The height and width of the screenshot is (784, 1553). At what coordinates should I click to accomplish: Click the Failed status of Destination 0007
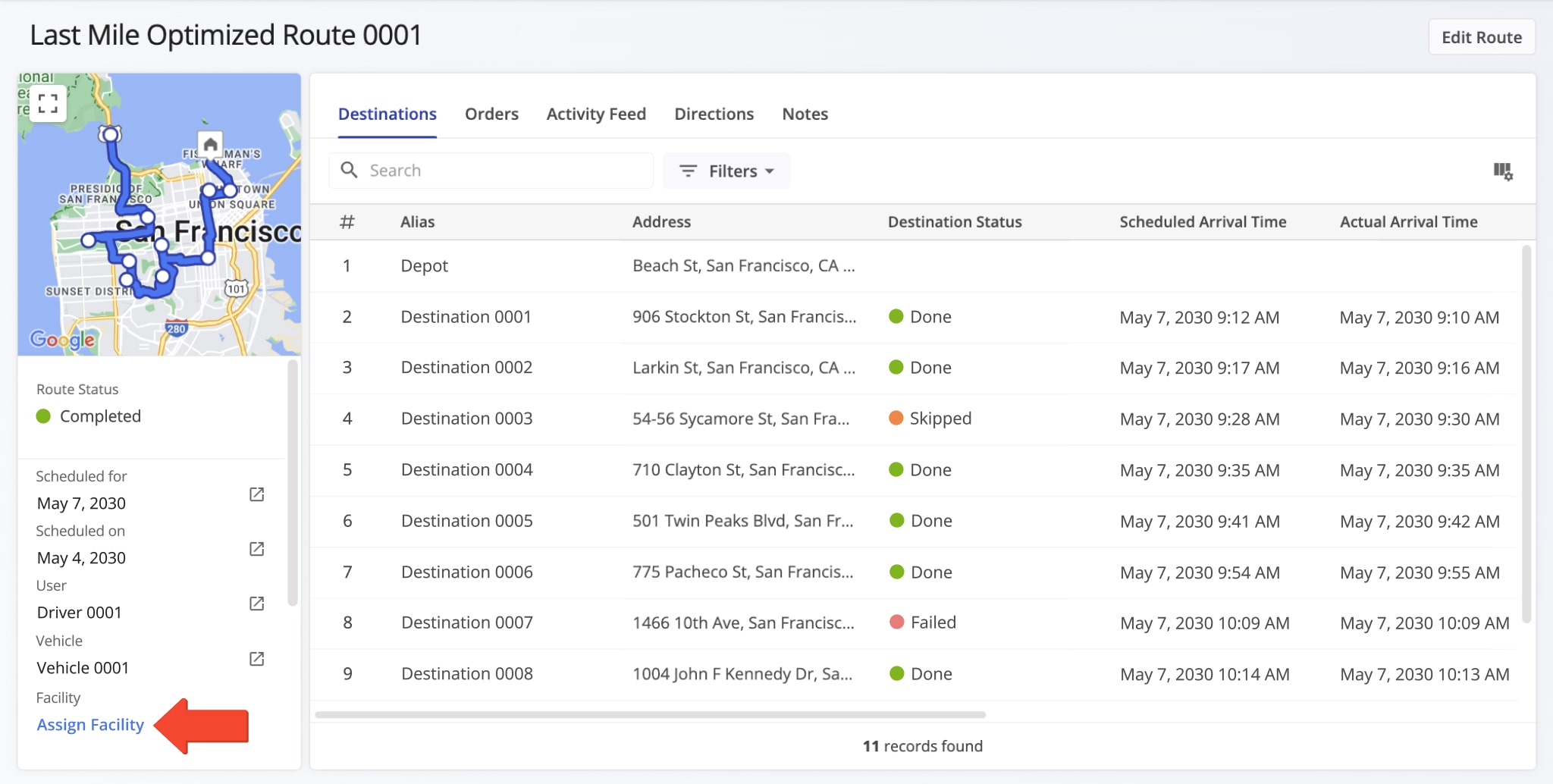[922, 622]
